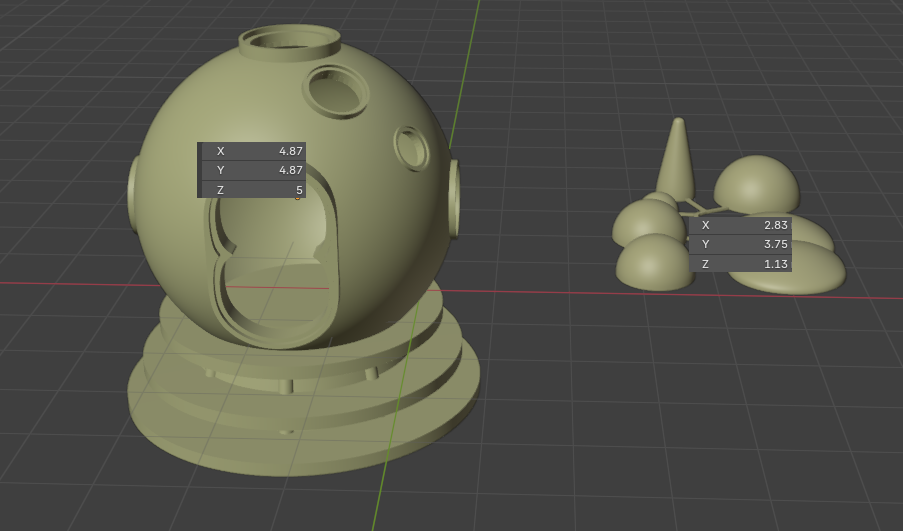This screenshot has height=531, width=903.
Task: Click the small round porthole on the sphere's right
Action: 412,149
